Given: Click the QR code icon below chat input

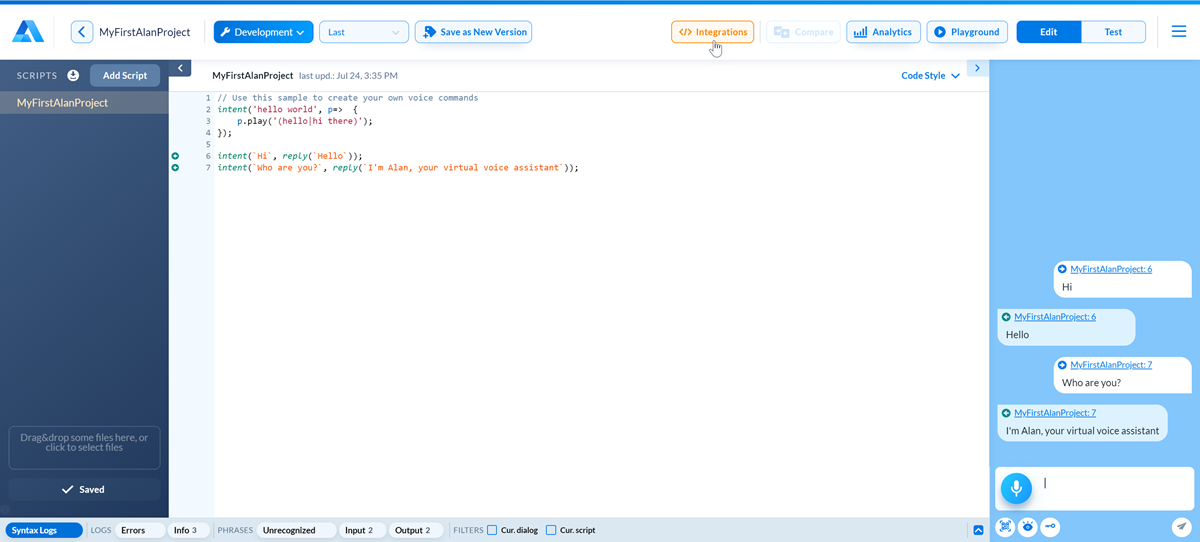Looking at the screenshot, I should pyautogui.click(x=1005, y=527).
